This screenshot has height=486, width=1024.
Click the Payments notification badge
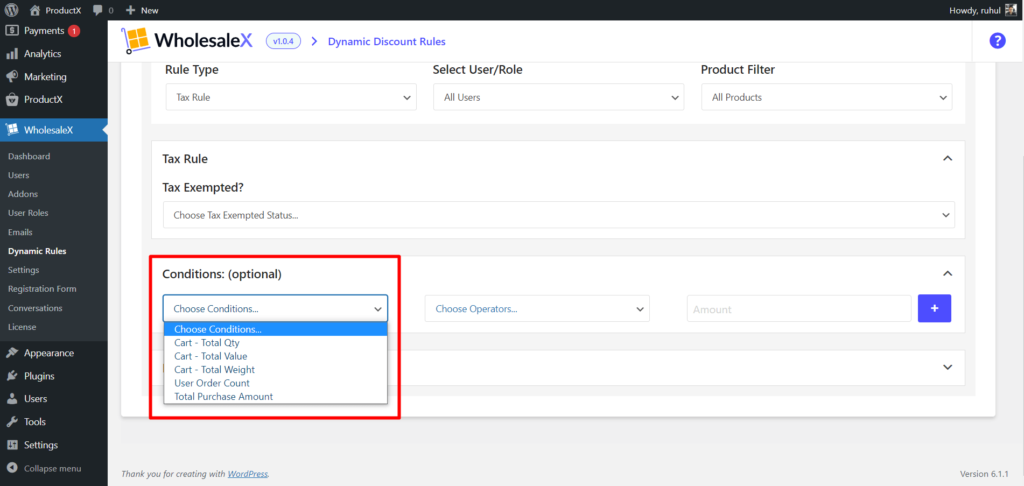pos(74,31)
